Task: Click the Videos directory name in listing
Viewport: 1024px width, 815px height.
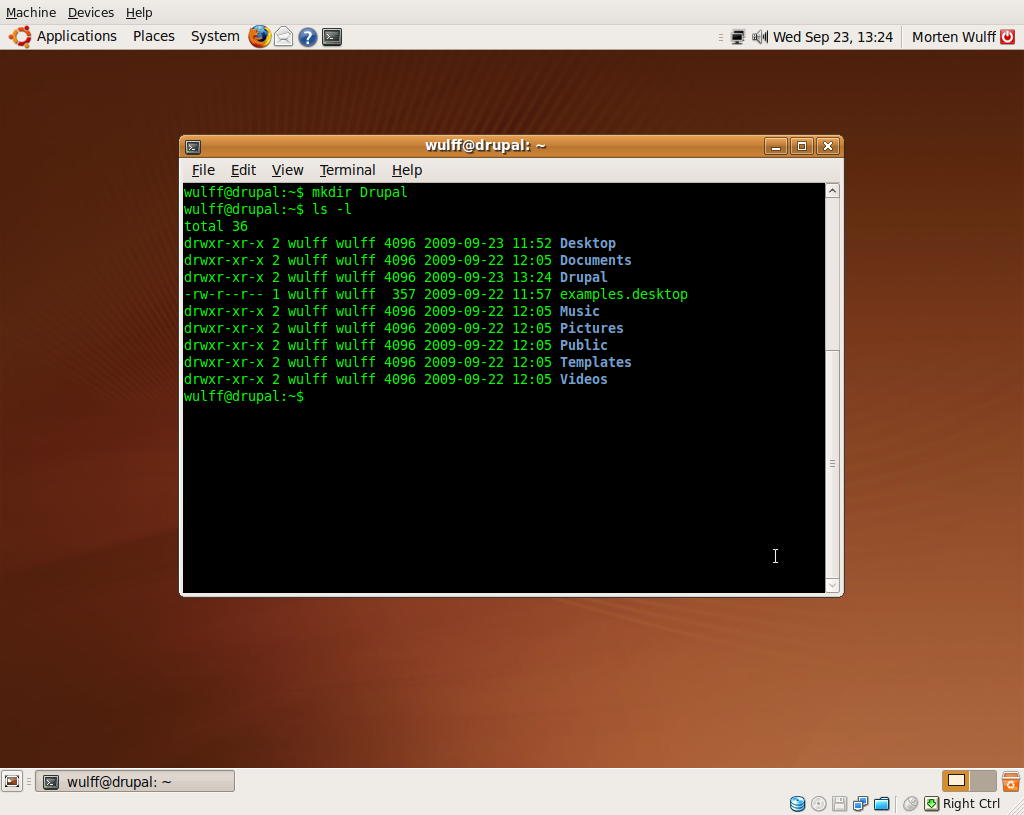Action: tap(583, 379)
